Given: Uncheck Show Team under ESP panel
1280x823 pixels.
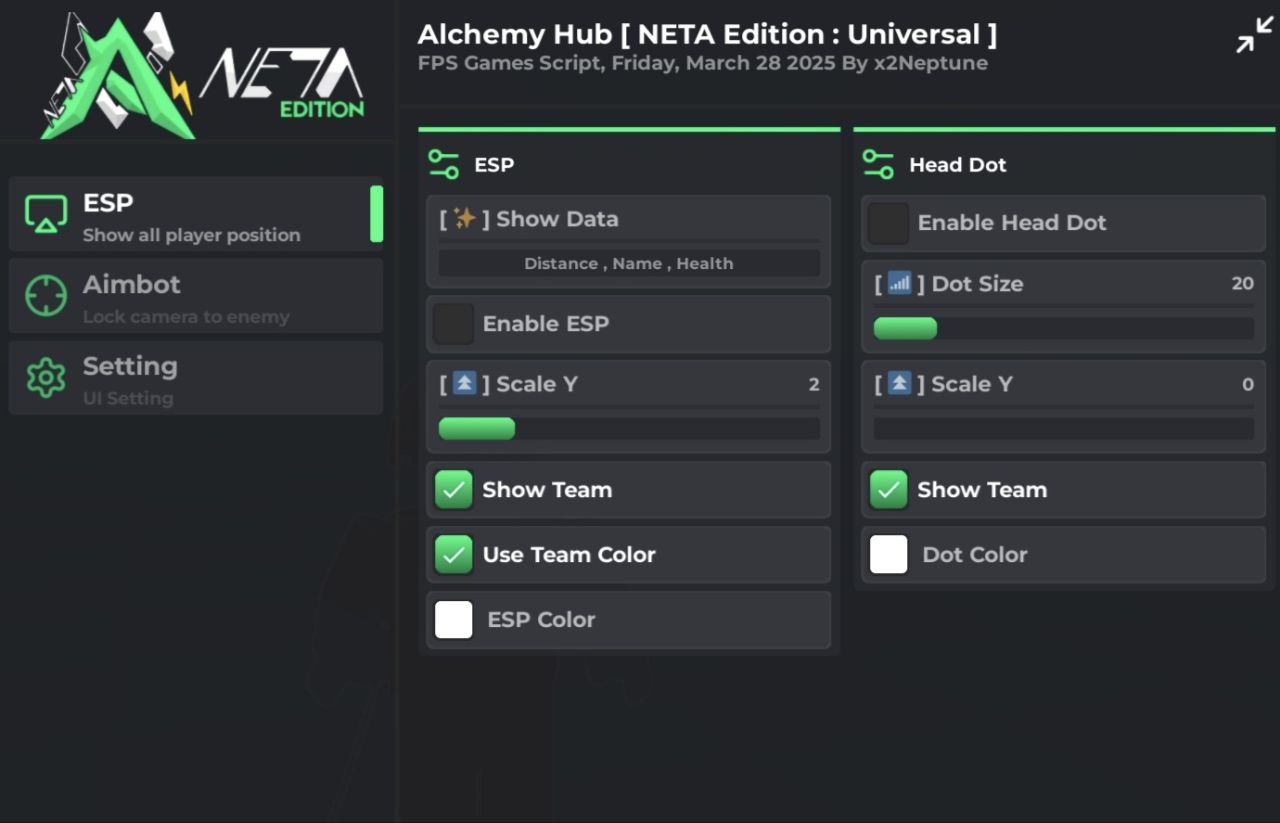Looking at the screenshot, I should pyautogui.click(x=454, y=490).
